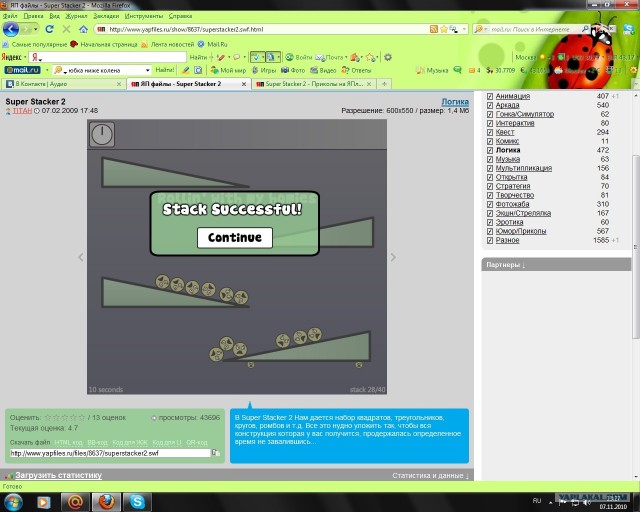Toggle the Логика category checkbox
Image resolution: width=640 pixels, height=512 pixels.
tap(490, 150)
